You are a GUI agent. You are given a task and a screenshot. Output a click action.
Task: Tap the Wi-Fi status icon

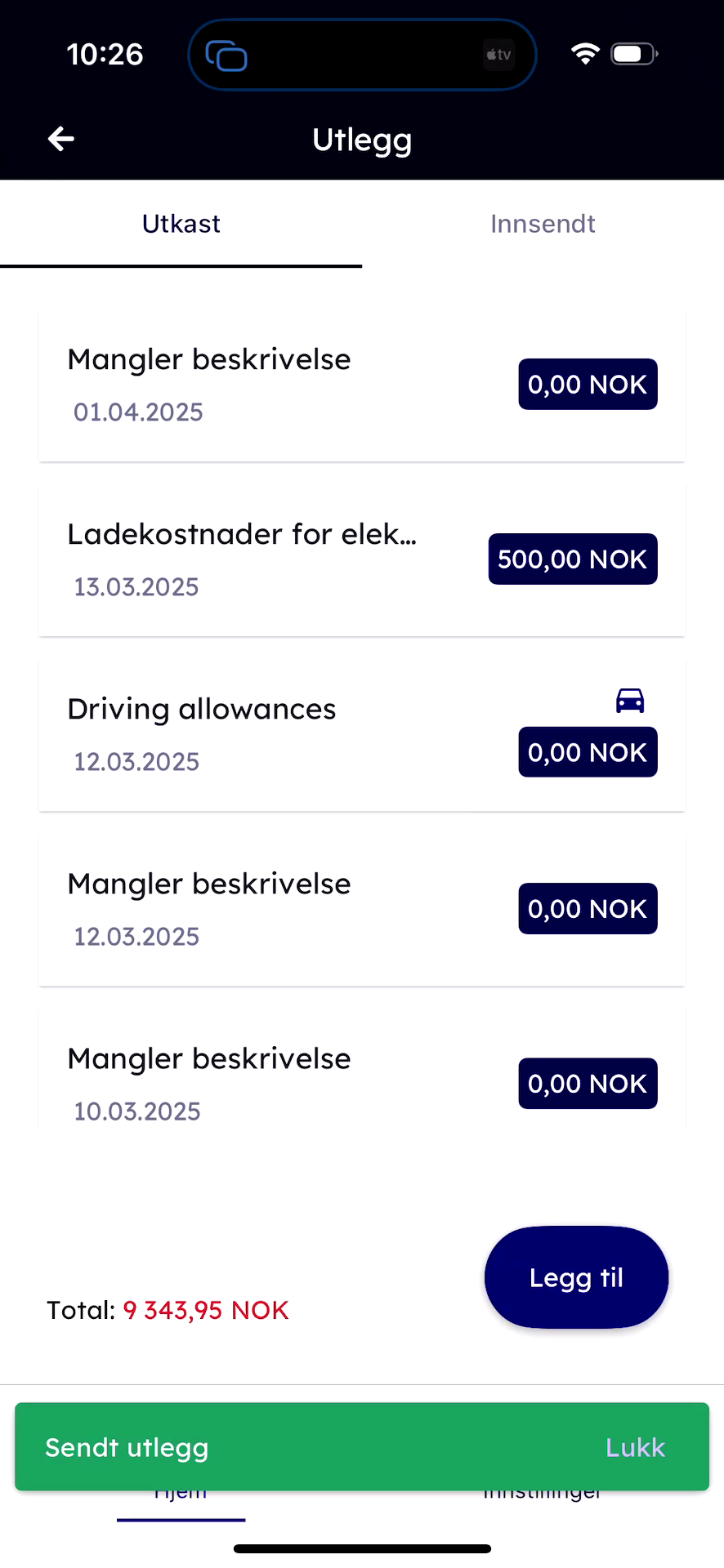pos(585,54)
